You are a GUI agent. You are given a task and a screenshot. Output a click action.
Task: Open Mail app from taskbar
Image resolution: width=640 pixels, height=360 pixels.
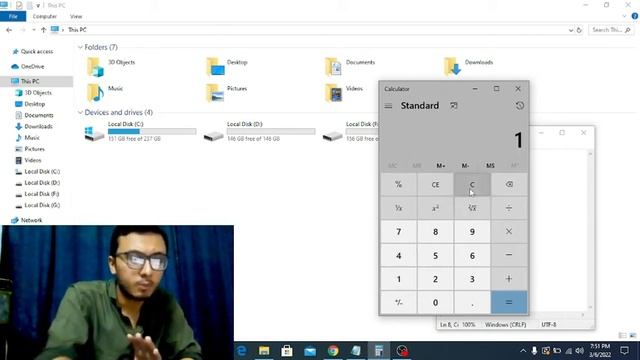coord(310,351)
